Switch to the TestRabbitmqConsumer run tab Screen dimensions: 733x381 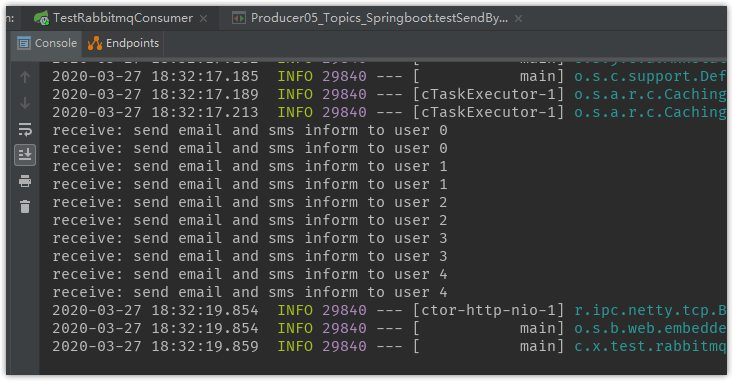[x=121, y=18]
